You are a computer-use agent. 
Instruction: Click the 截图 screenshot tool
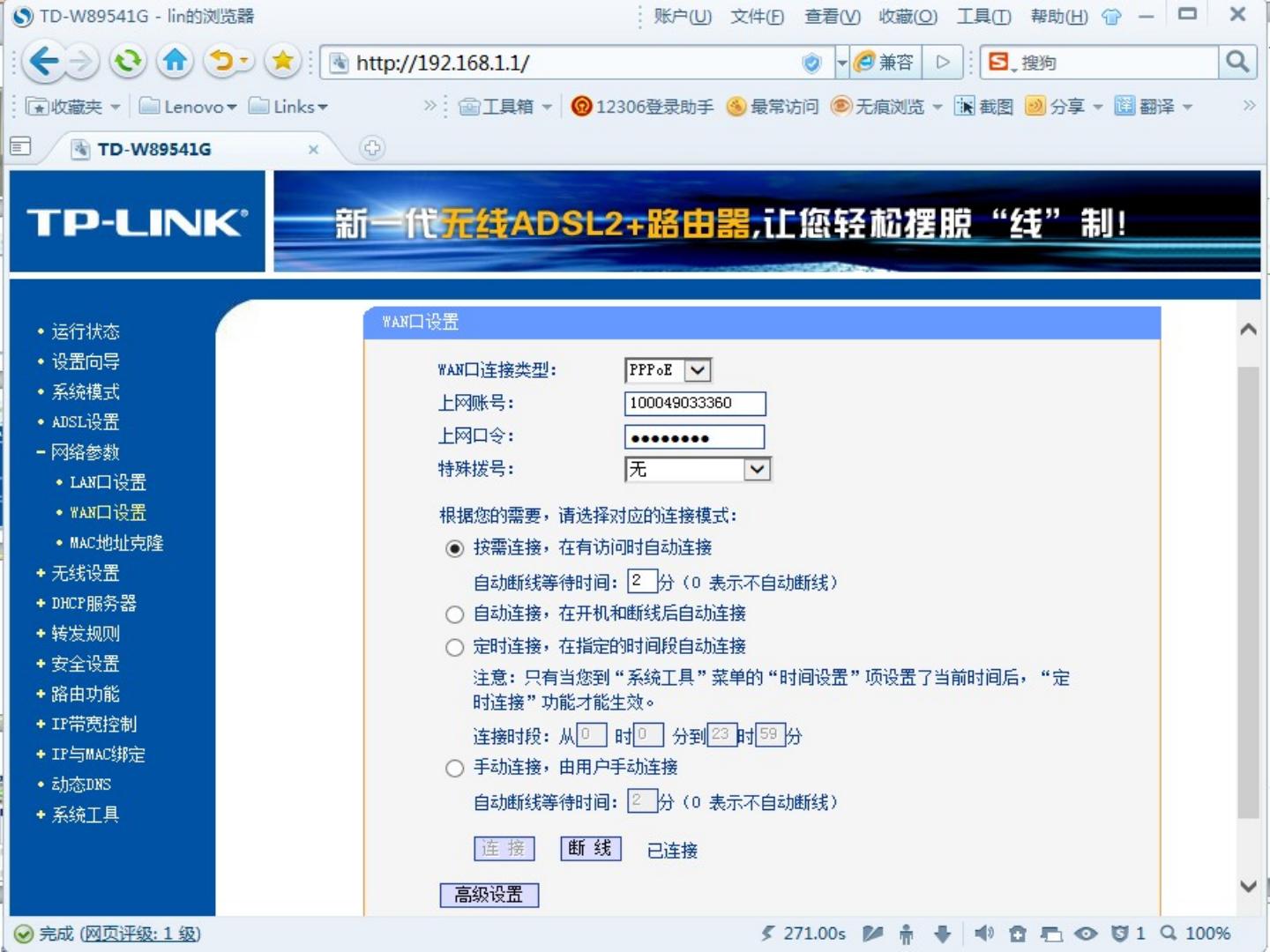click(983, 107)
